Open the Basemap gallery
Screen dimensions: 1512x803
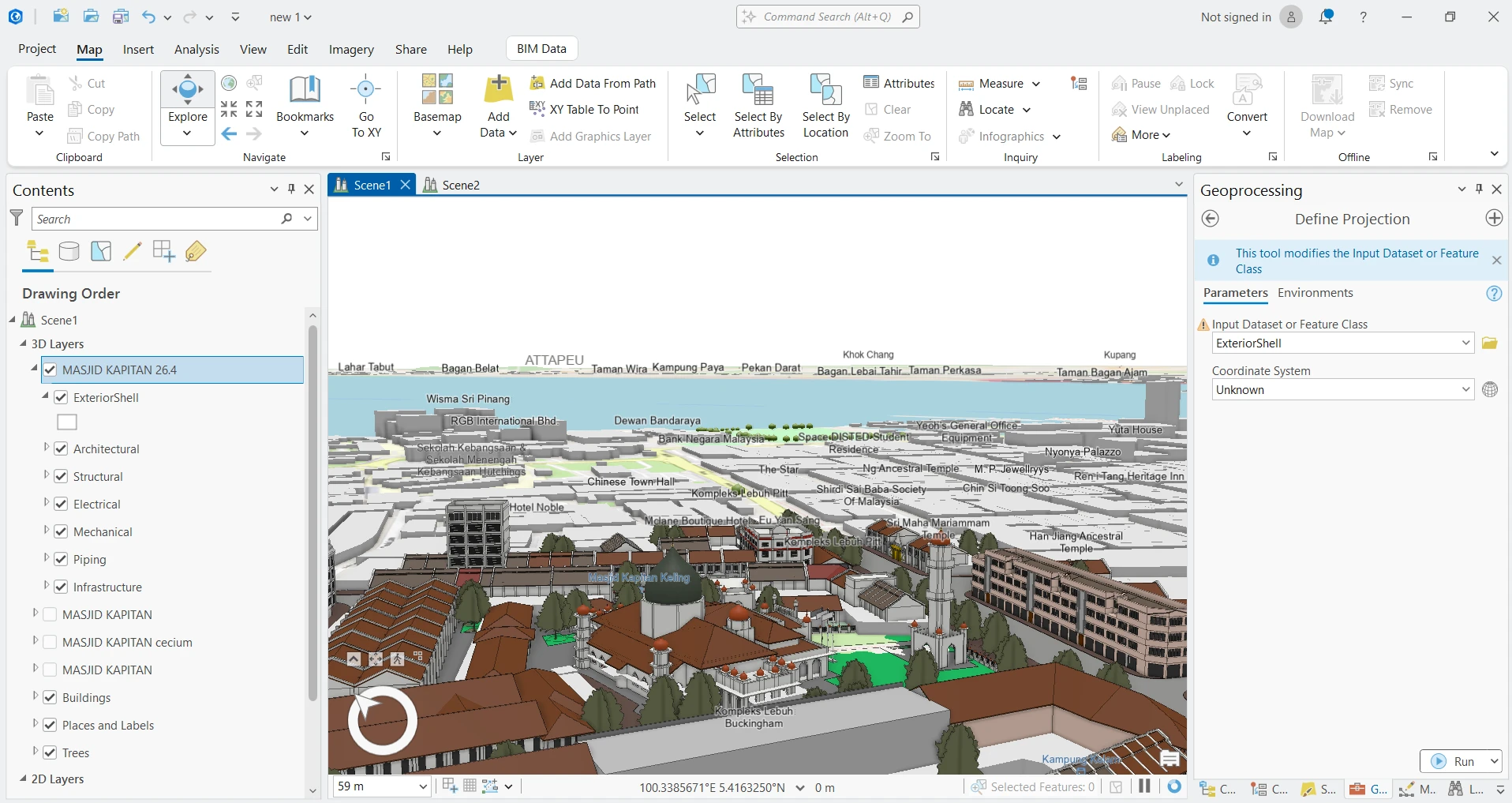coord(437,107)
